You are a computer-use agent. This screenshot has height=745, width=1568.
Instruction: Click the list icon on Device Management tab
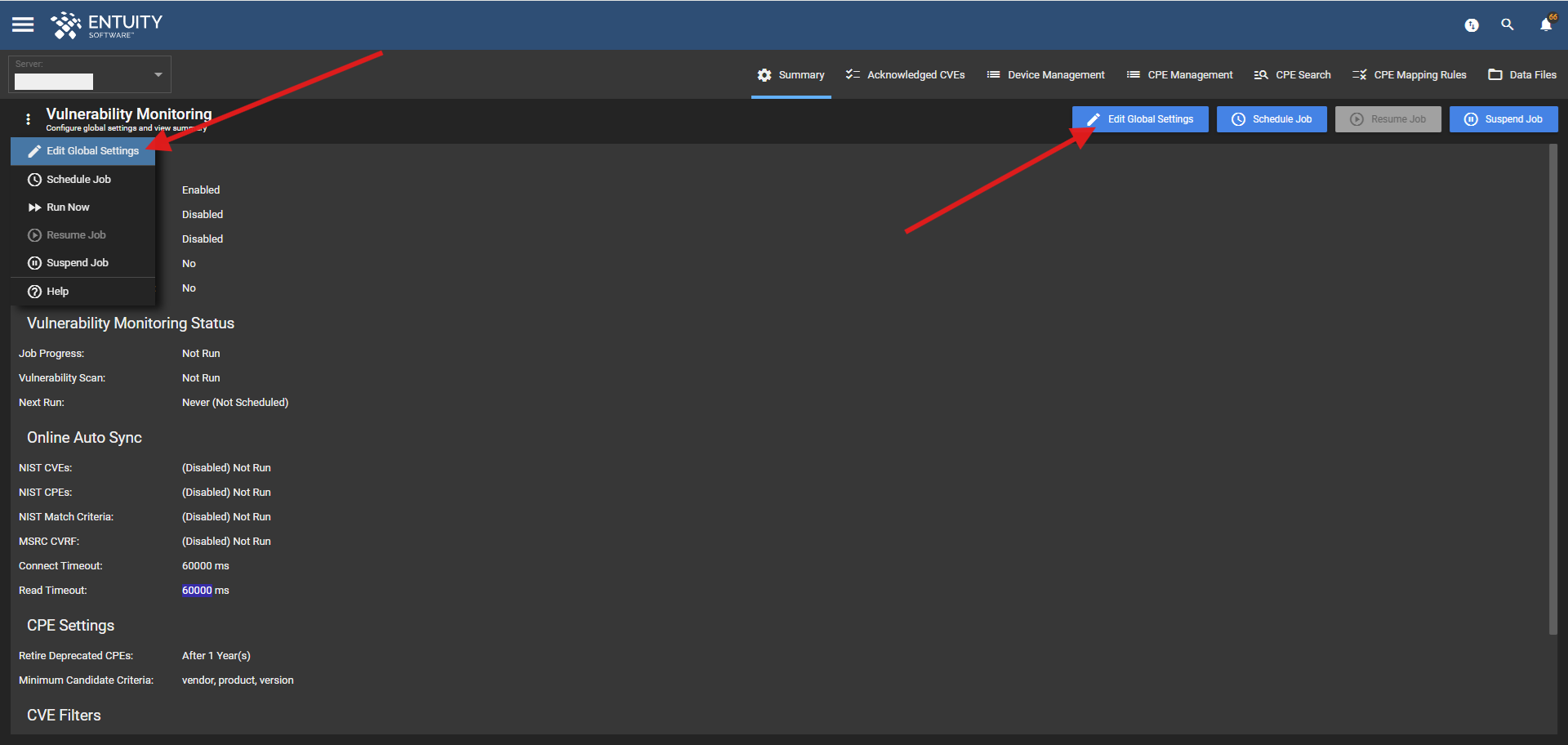[993, 74]
